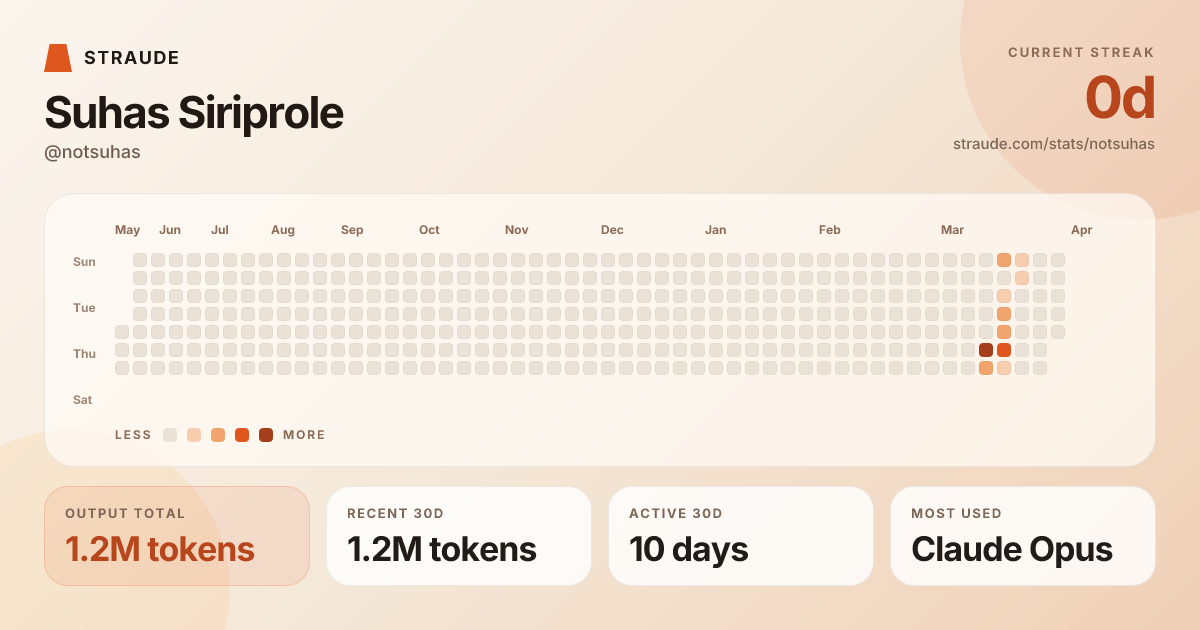Click the Active 30D days card
Image resolution: width=1200 pixels, height=630 pixels.
point(741,536)
